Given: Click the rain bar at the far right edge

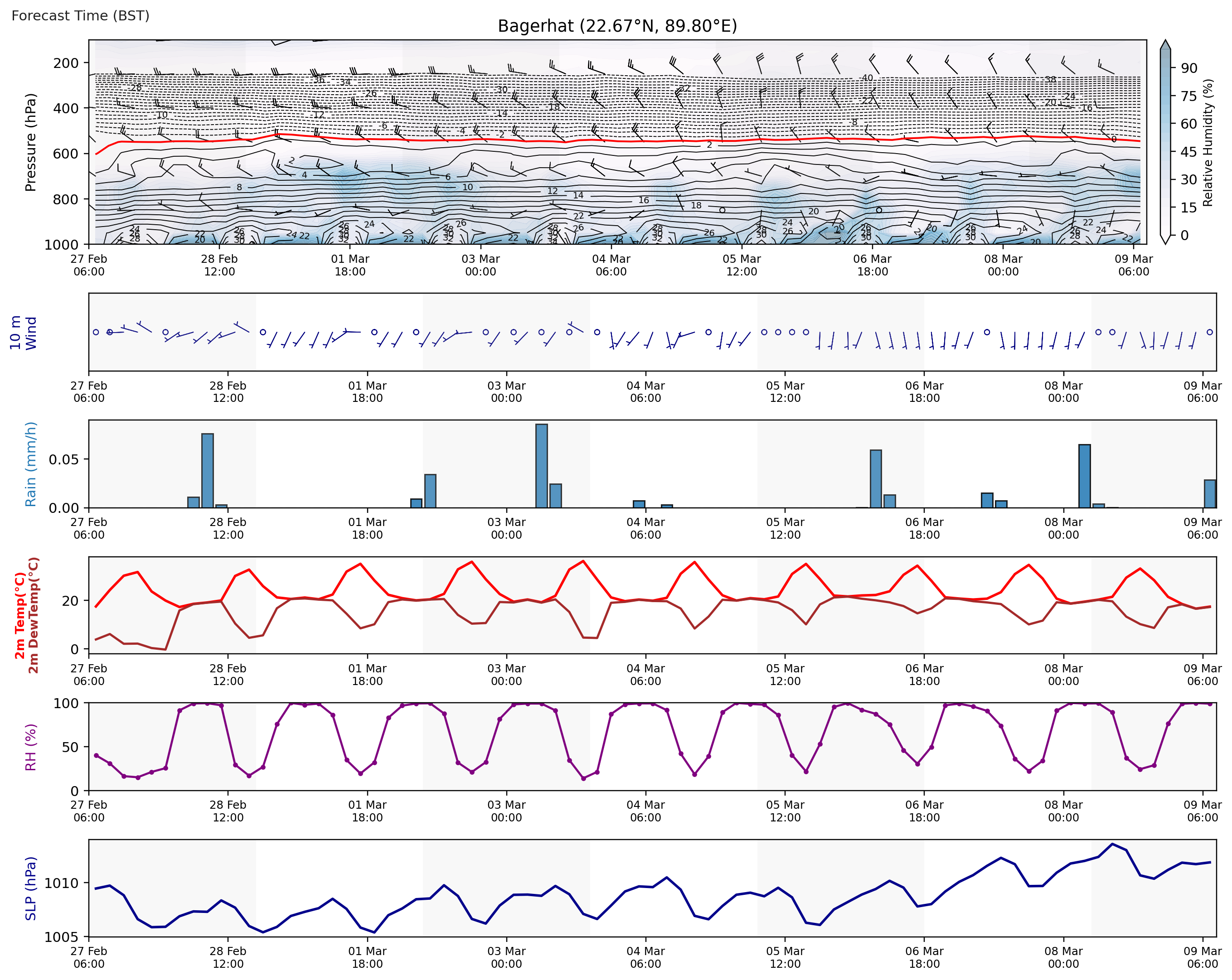Looking at the screenshot, I should point(1210,493).
